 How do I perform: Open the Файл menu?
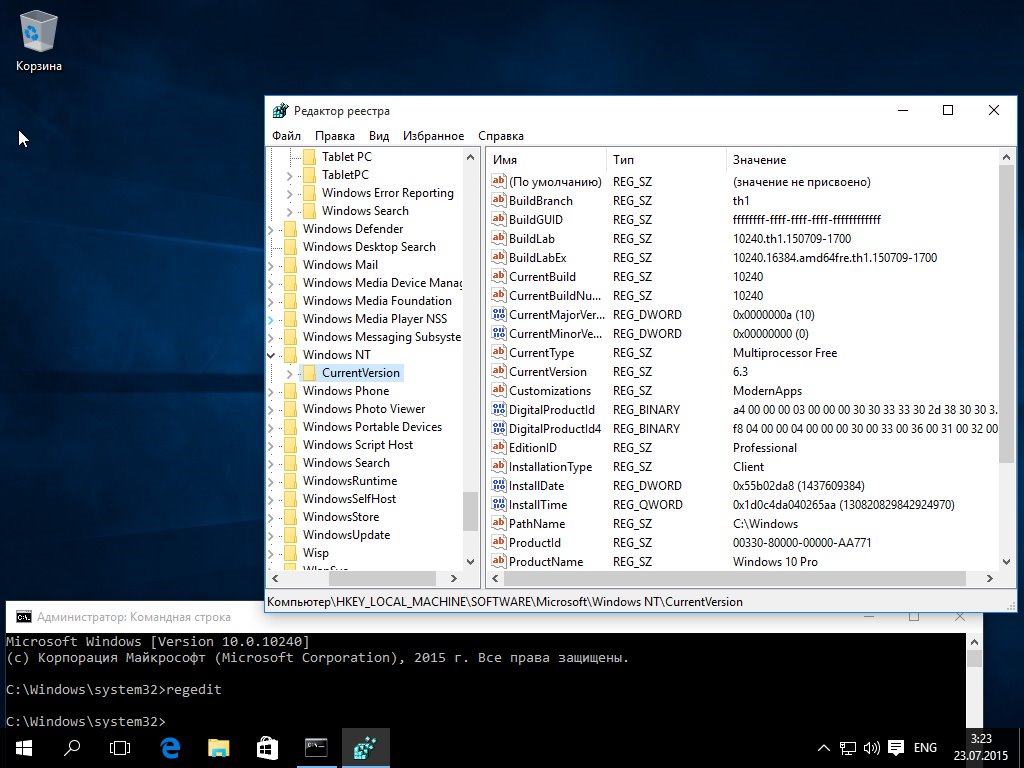click(x=286, y=136)
